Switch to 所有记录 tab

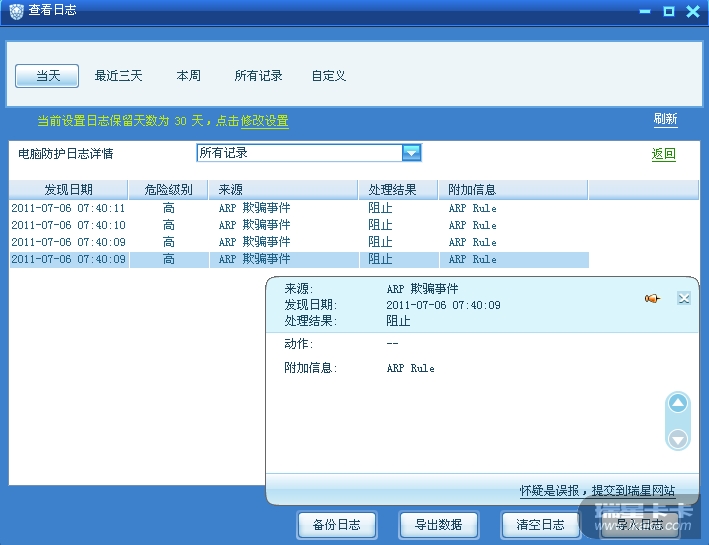258,76
